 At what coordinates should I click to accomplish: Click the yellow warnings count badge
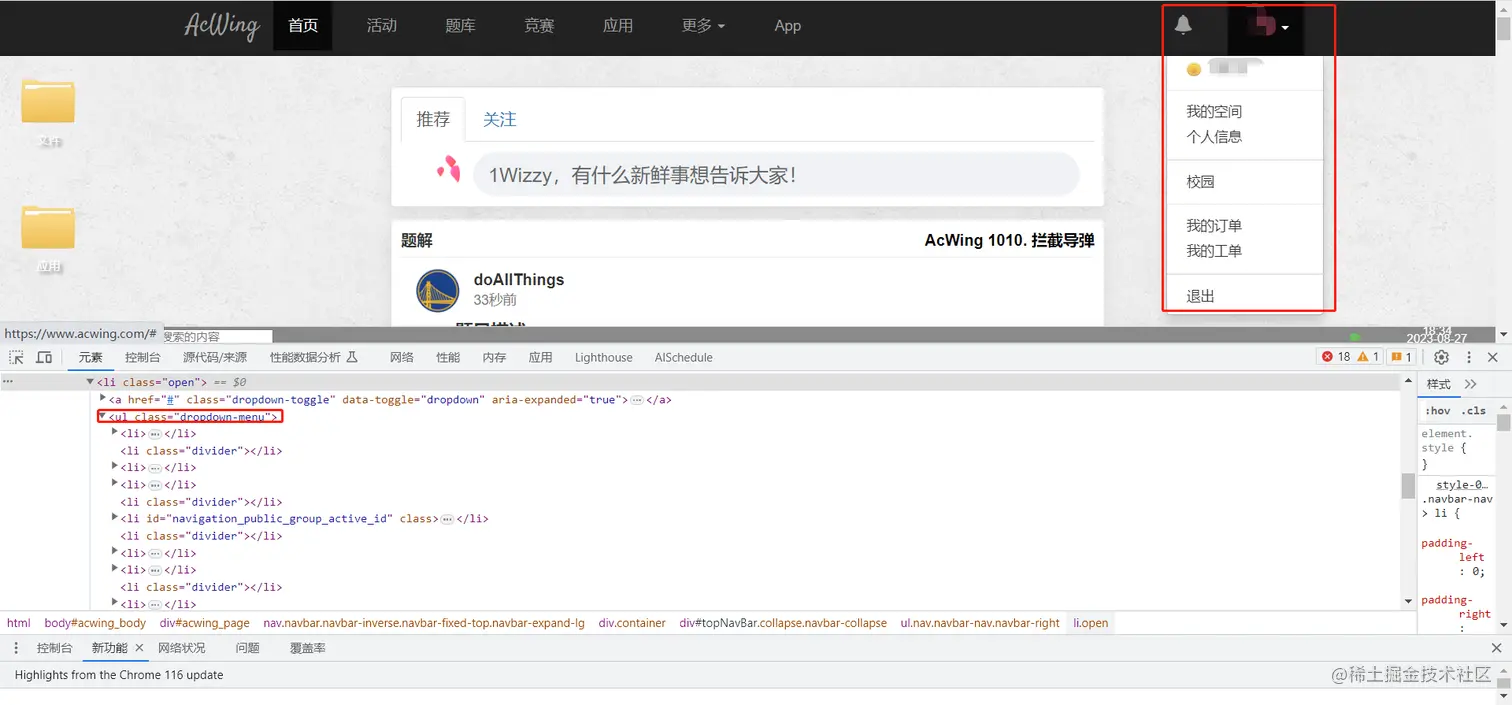1368,357
